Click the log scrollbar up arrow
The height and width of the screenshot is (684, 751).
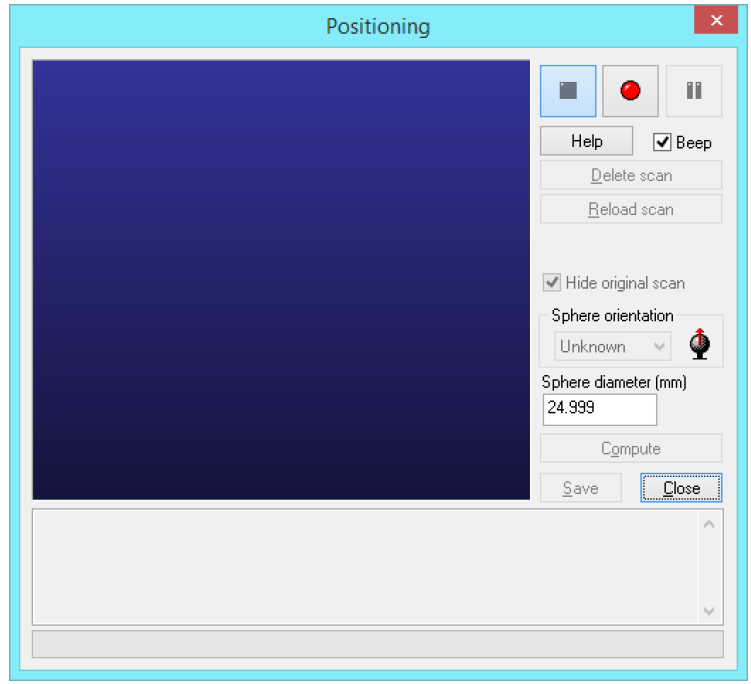[709, 524]
